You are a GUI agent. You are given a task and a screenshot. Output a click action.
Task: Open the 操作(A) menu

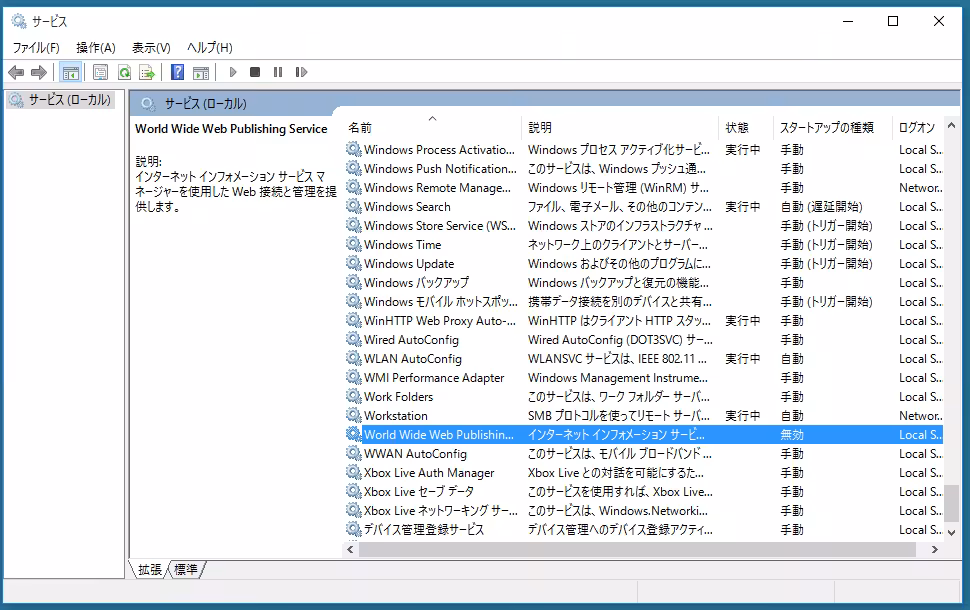(x=96, y=48)
